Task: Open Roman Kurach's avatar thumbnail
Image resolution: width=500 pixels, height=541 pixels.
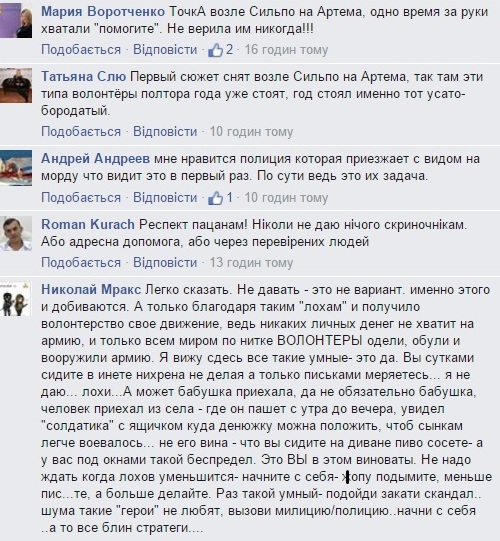Action: [16, 233]
